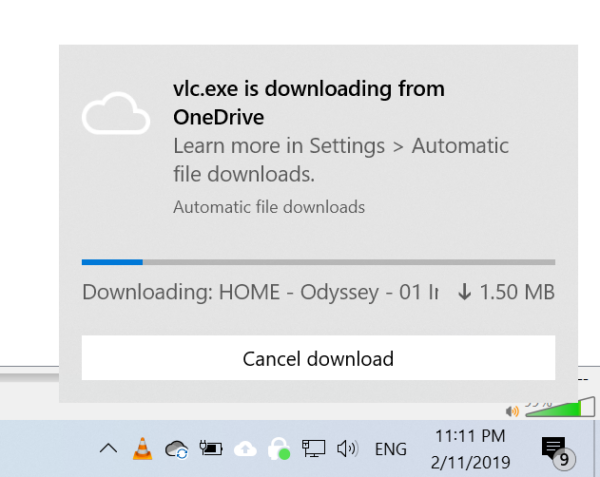Viewport: 600px width, 477px height.
Task: Click the OneDrive syncing cloud tray icon
Action: [x=176, y=449]
